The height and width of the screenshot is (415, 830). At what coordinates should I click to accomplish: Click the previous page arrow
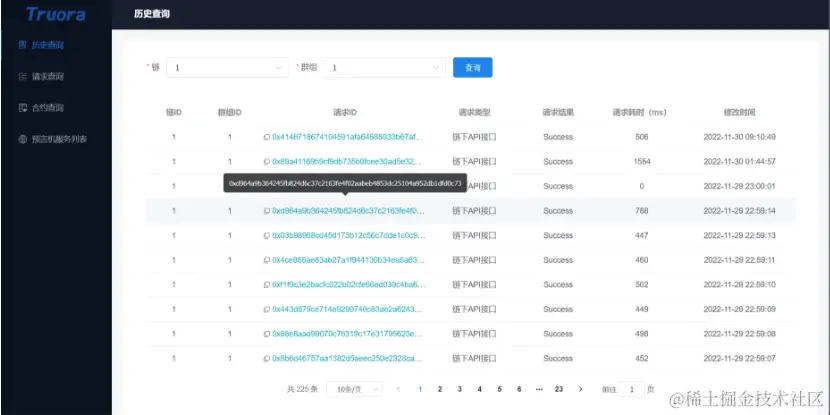tap(399, 389)
